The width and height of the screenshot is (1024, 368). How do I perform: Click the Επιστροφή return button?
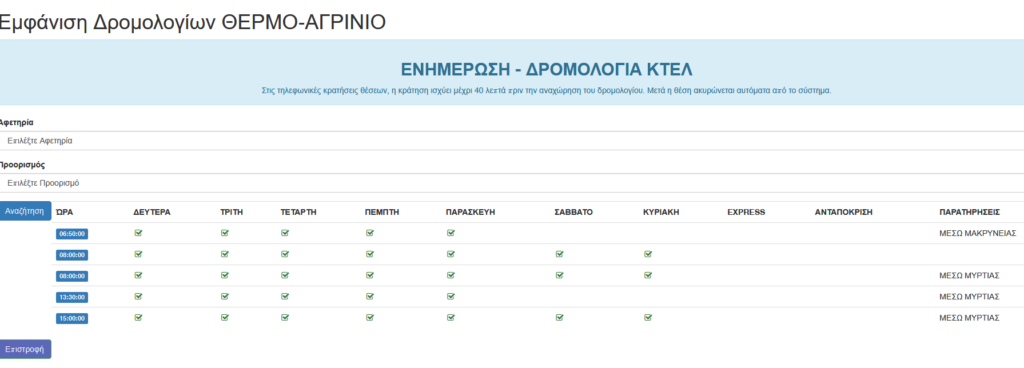point(25,349)
